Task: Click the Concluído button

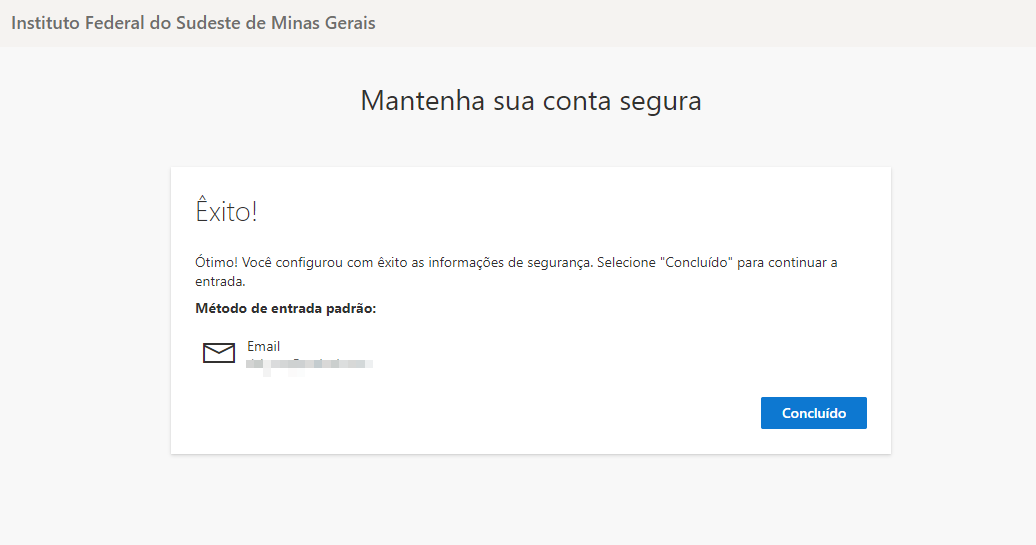Action: point(813,413)
